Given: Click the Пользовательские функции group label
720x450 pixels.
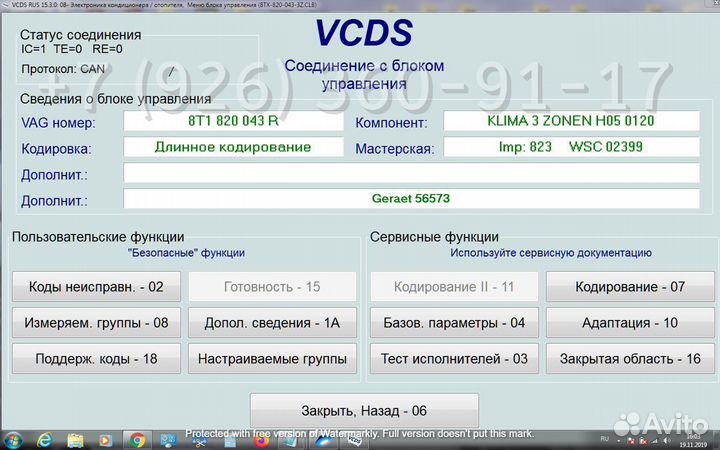Looking at the screenshot, I should 98,237.
